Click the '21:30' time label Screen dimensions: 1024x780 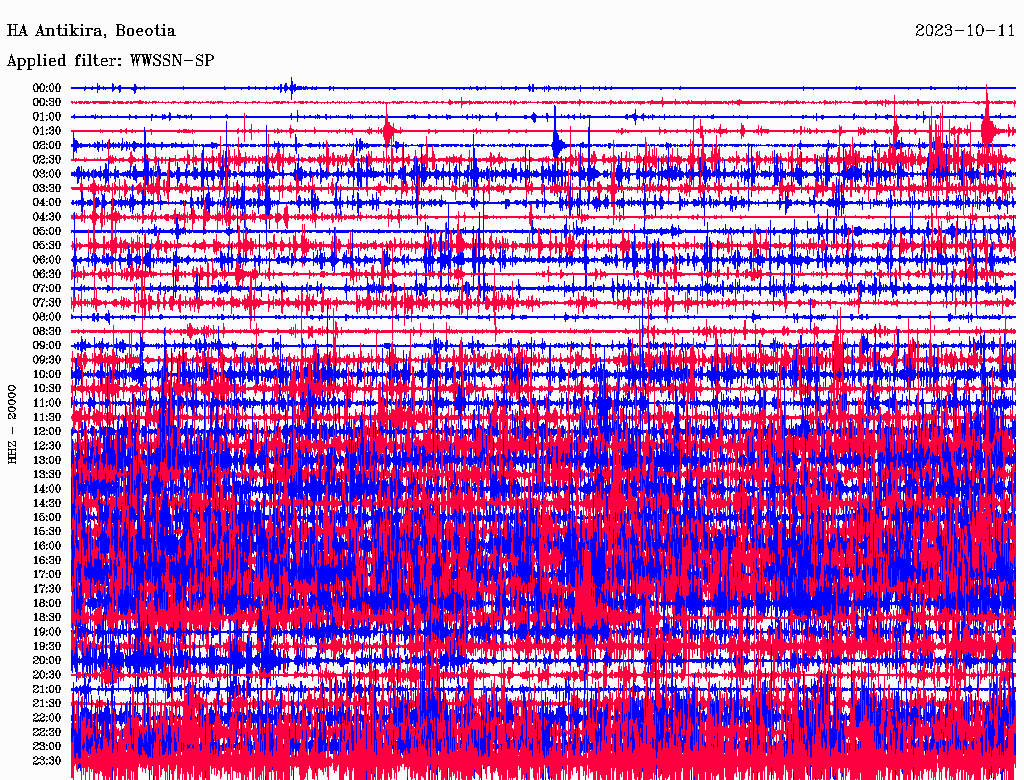point(47,703)
